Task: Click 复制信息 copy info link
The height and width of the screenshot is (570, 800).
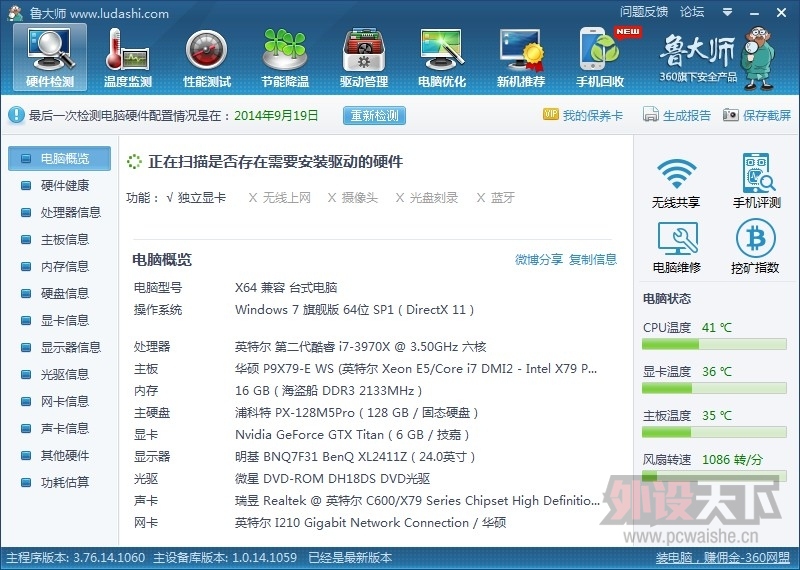Action: pyautogui.click(x=593, y=259)
